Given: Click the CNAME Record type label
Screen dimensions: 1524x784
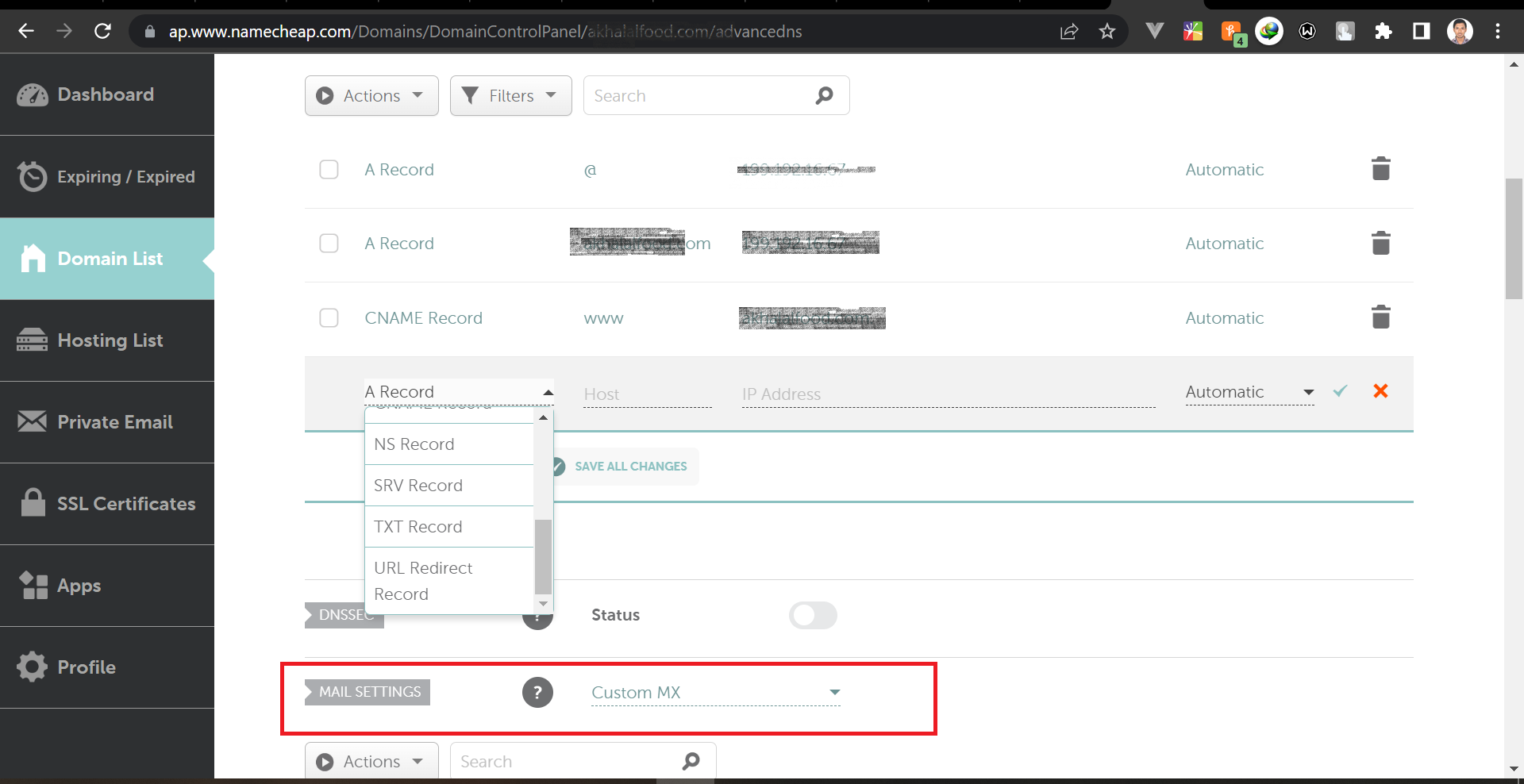Looking at the screenshot, I should pyautogui.click(x=423, y=317).
